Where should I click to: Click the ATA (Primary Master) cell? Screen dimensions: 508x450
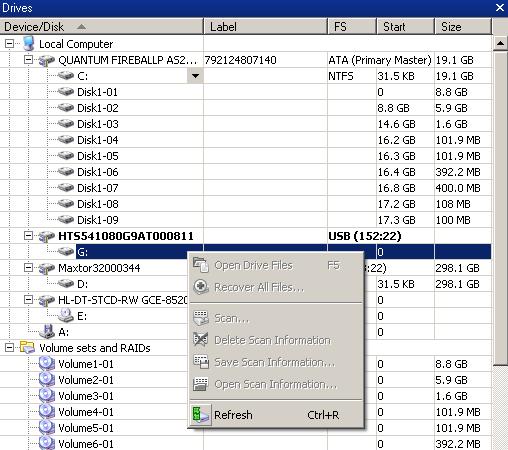380,60
